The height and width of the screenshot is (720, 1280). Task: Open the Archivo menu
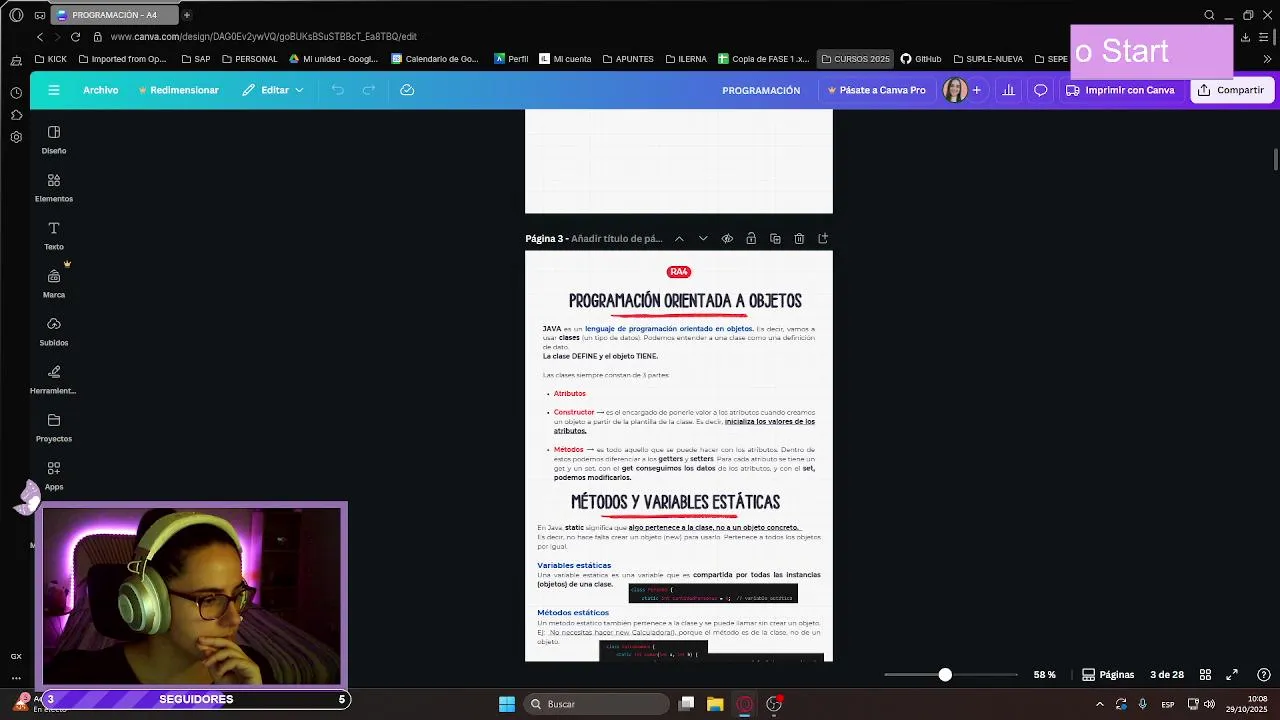coord(100,90)
